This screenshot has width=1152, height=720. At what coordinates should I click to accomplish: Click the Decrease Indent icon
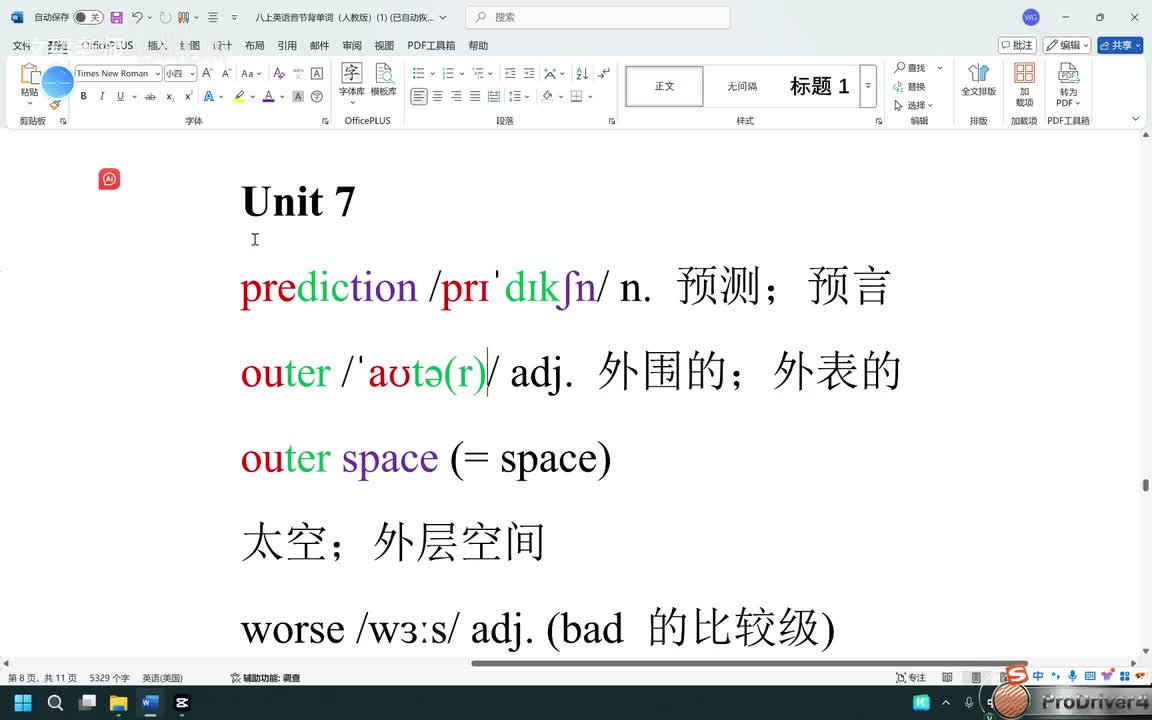[x=510, y=73]
